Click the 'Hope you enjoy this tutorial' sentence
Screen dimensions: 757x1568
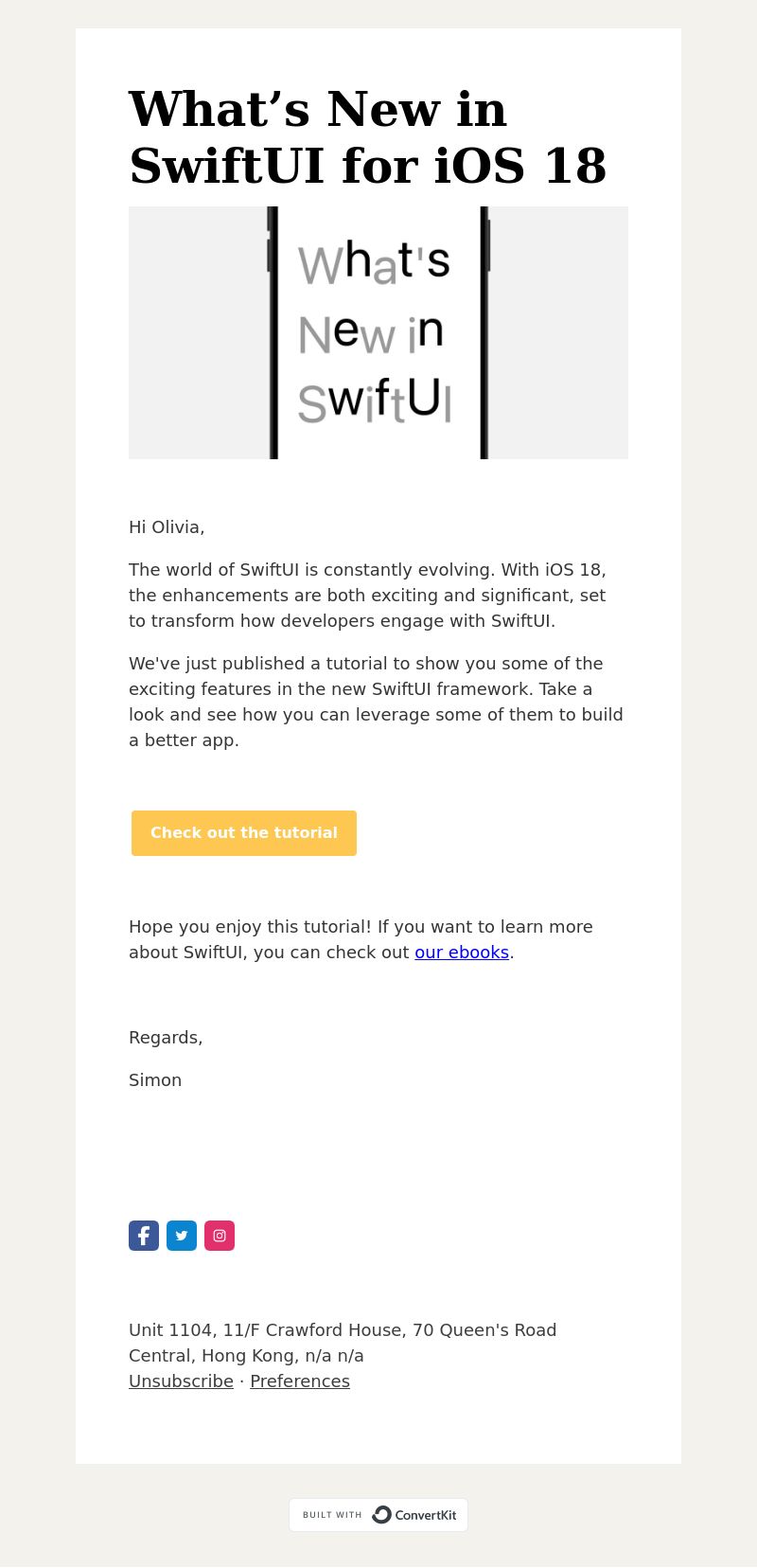coord(361,939)
